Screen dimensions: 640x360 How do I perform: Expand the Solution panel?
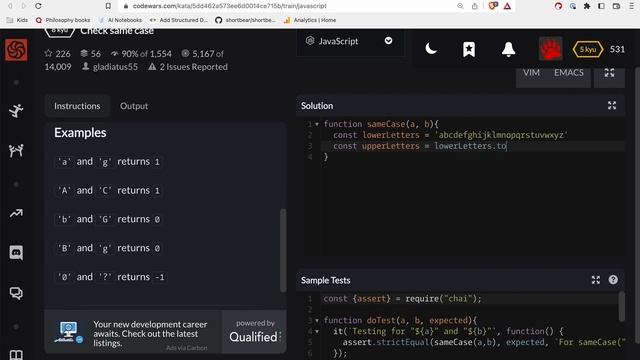612,106
